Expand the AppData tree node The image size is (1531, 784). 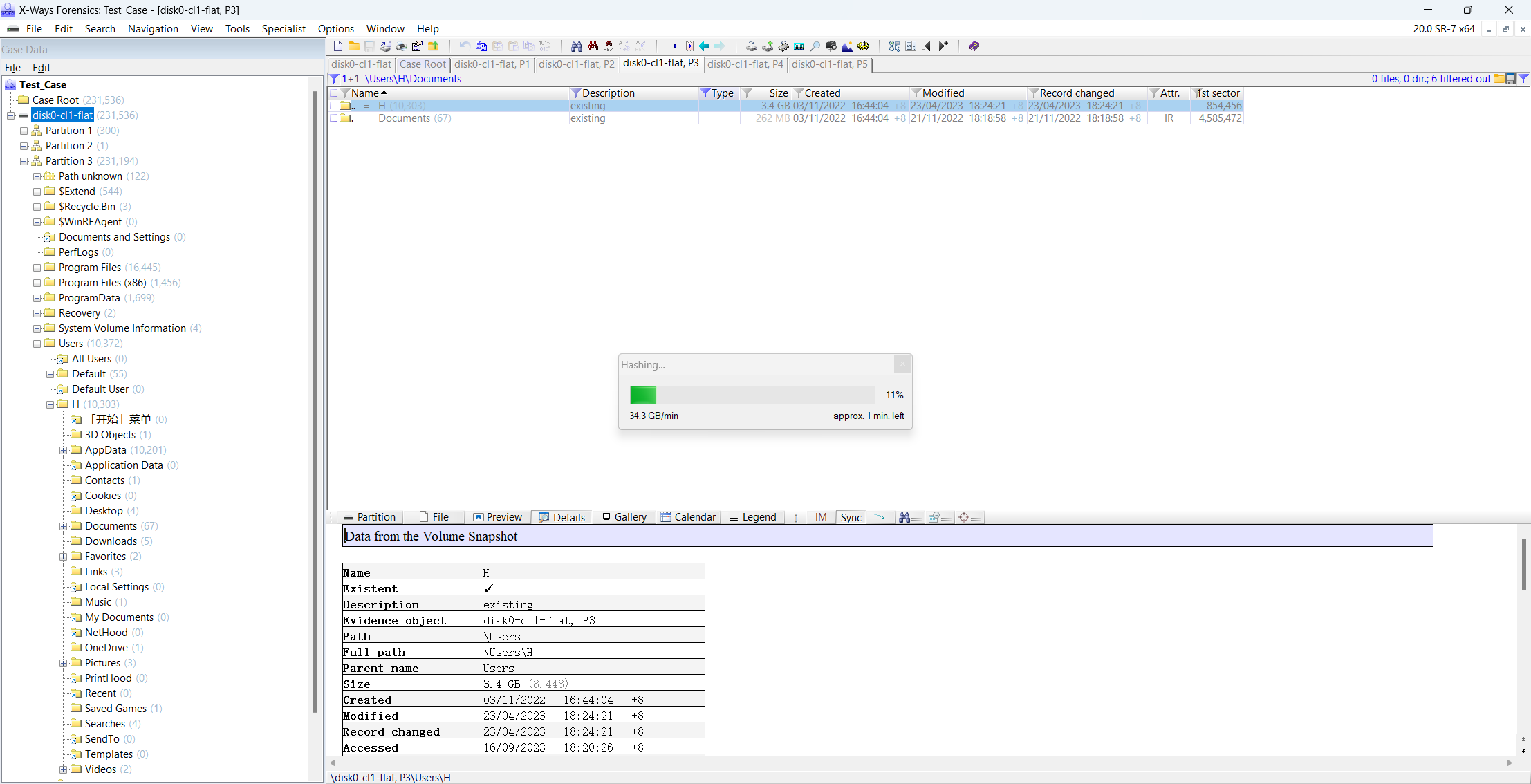(64, 450)
